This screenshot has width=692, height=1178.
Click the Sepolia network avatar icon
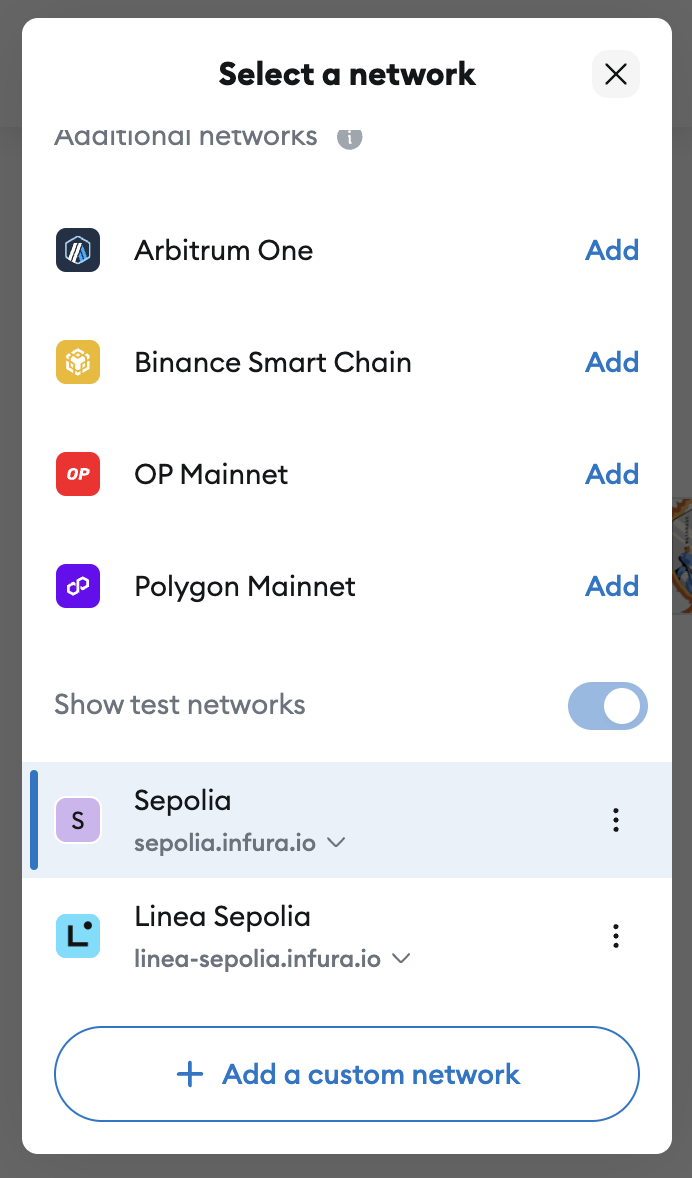[x=78, y=820]
